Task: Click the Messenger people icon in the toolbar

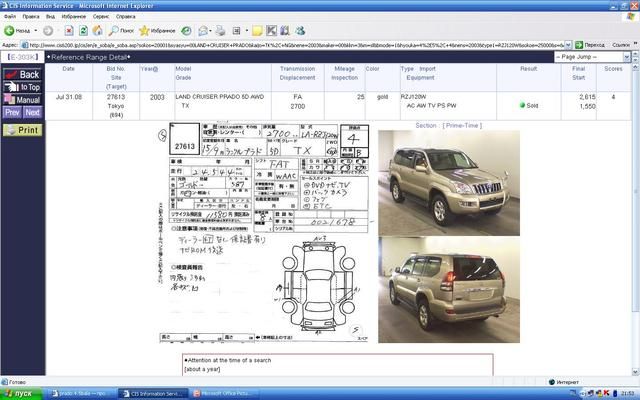Action: [300, 31]
